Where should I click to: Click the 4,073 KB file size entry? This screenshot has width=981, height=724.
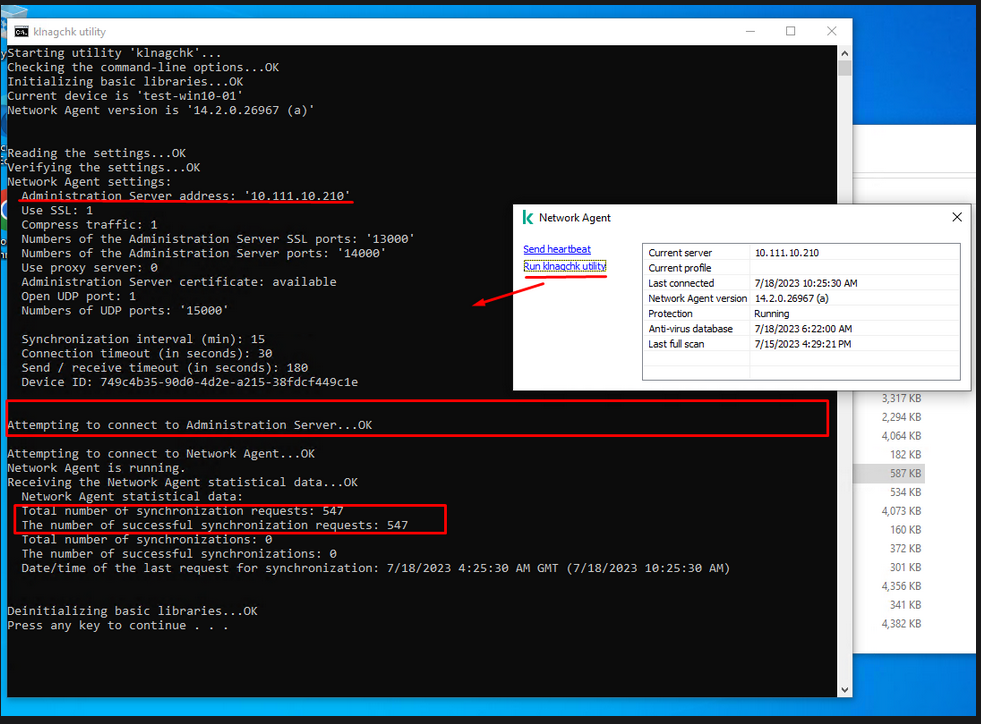pos(901,511)
